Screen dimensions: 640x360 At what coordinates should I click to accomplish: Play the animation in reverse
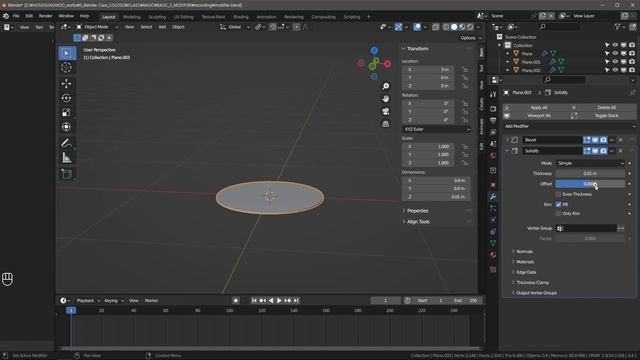click(271, 300)
